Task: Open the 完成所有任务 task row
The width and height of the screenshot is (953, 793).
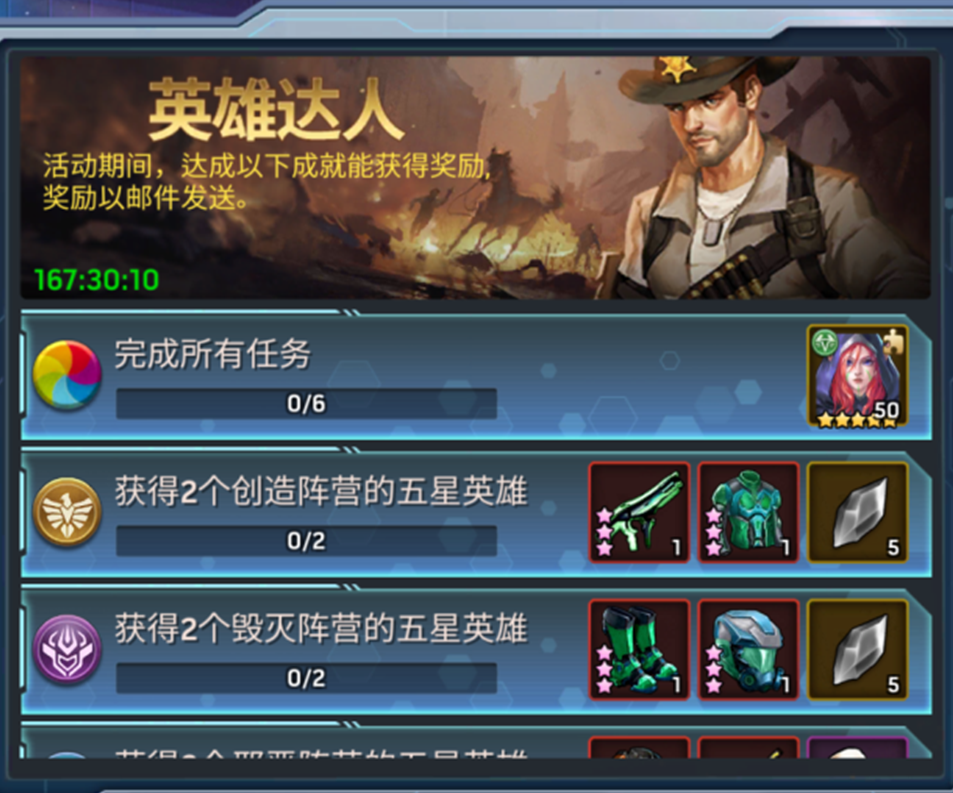Action: 476,376
